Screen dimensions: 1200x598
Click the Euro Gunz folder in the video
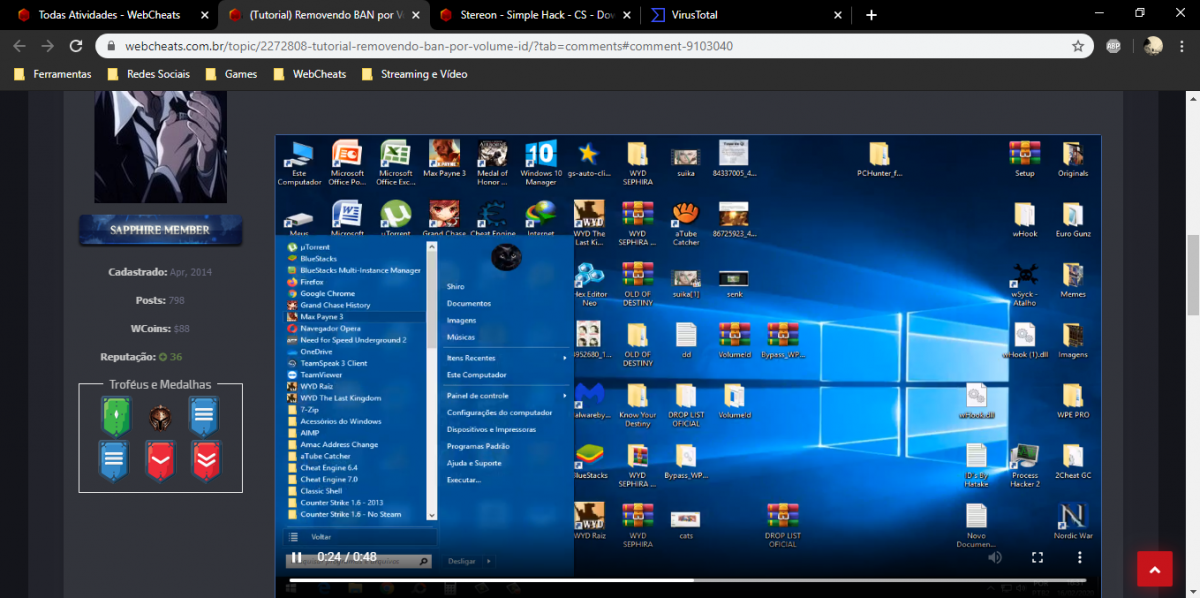click(1073, 220)
